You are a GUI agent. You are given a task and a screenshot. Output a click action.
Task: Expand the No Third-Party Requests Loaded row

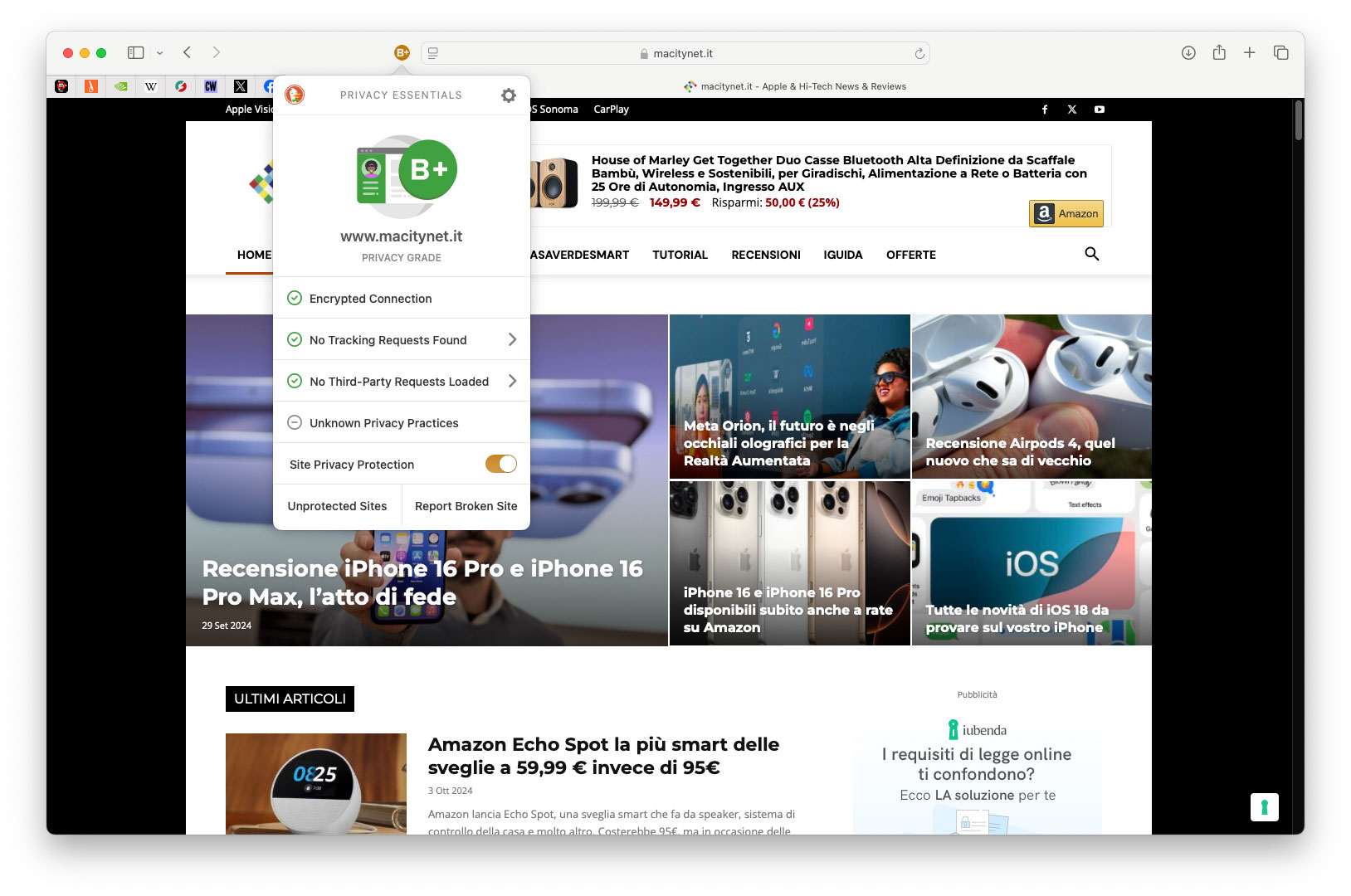515,381
